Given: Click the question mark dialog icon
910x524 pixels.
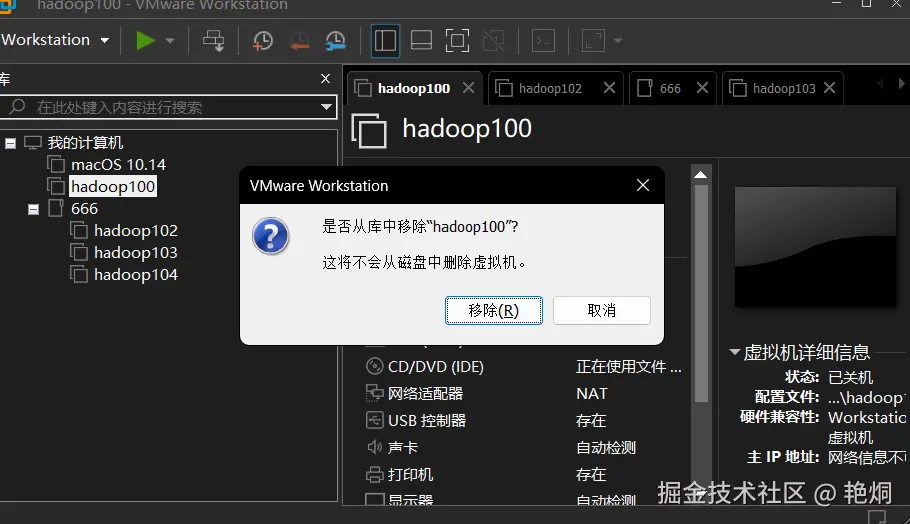Looking at the screenshot, I should [x=270, y=236].
